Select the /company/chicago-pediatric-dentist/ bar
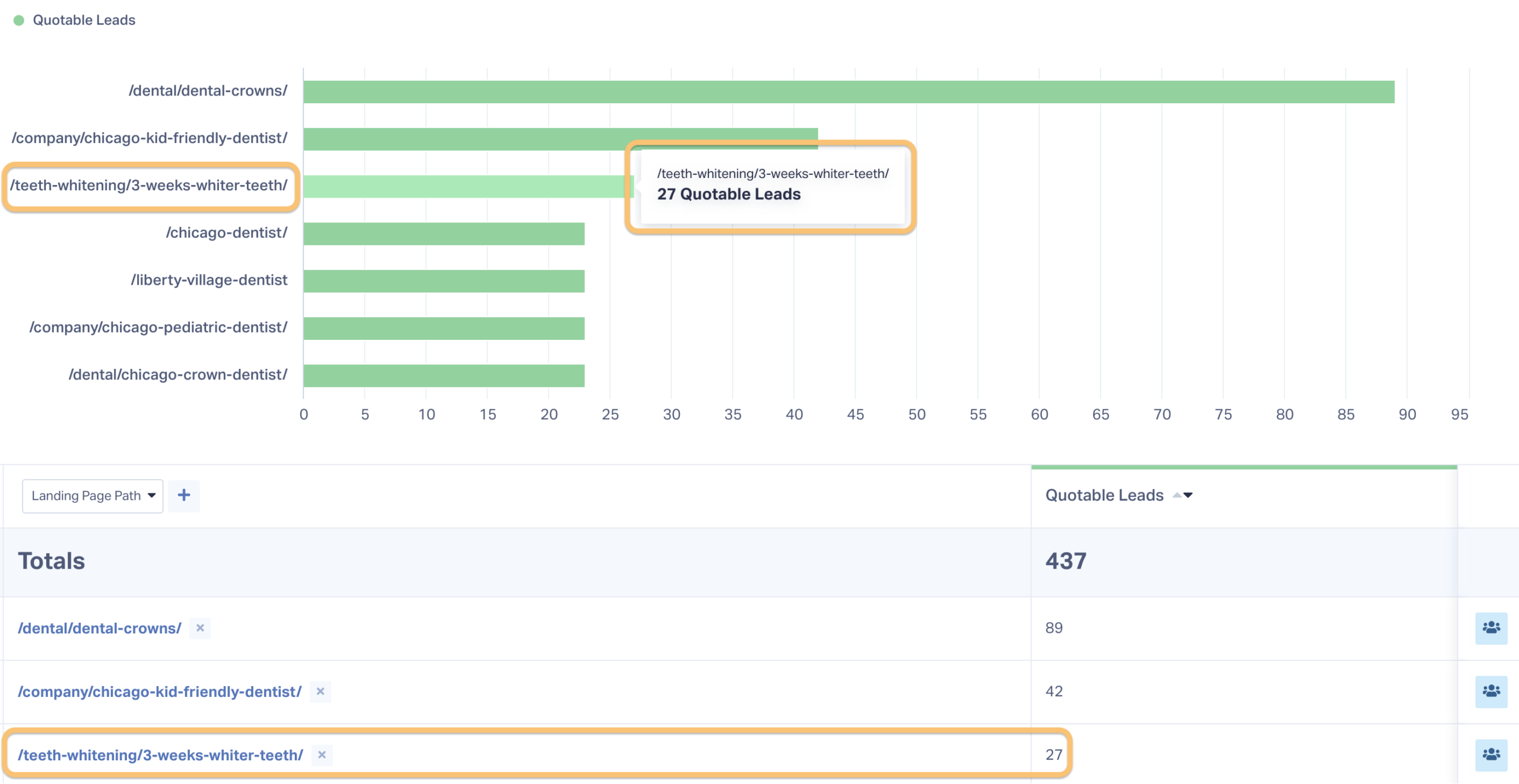The width and height of the screenshot is (1519, 784). coord(444,329)
